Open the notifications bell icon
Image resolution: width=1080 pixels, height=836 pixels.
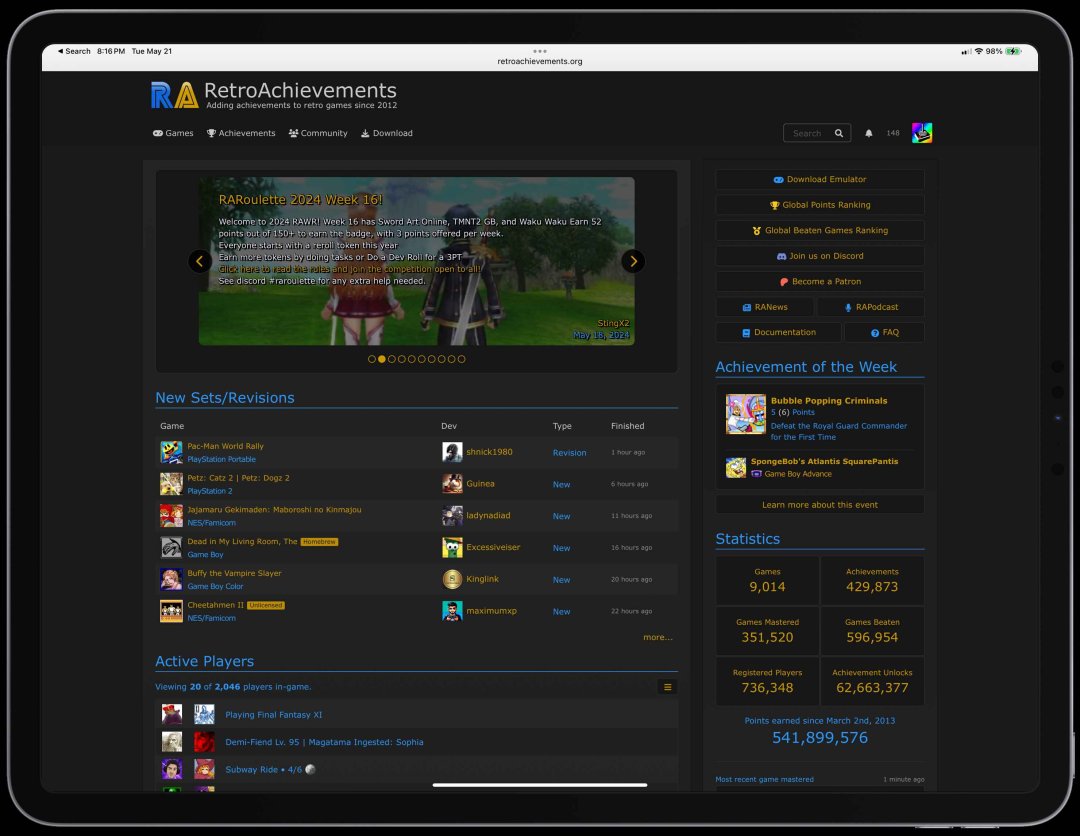click(868, 133)
